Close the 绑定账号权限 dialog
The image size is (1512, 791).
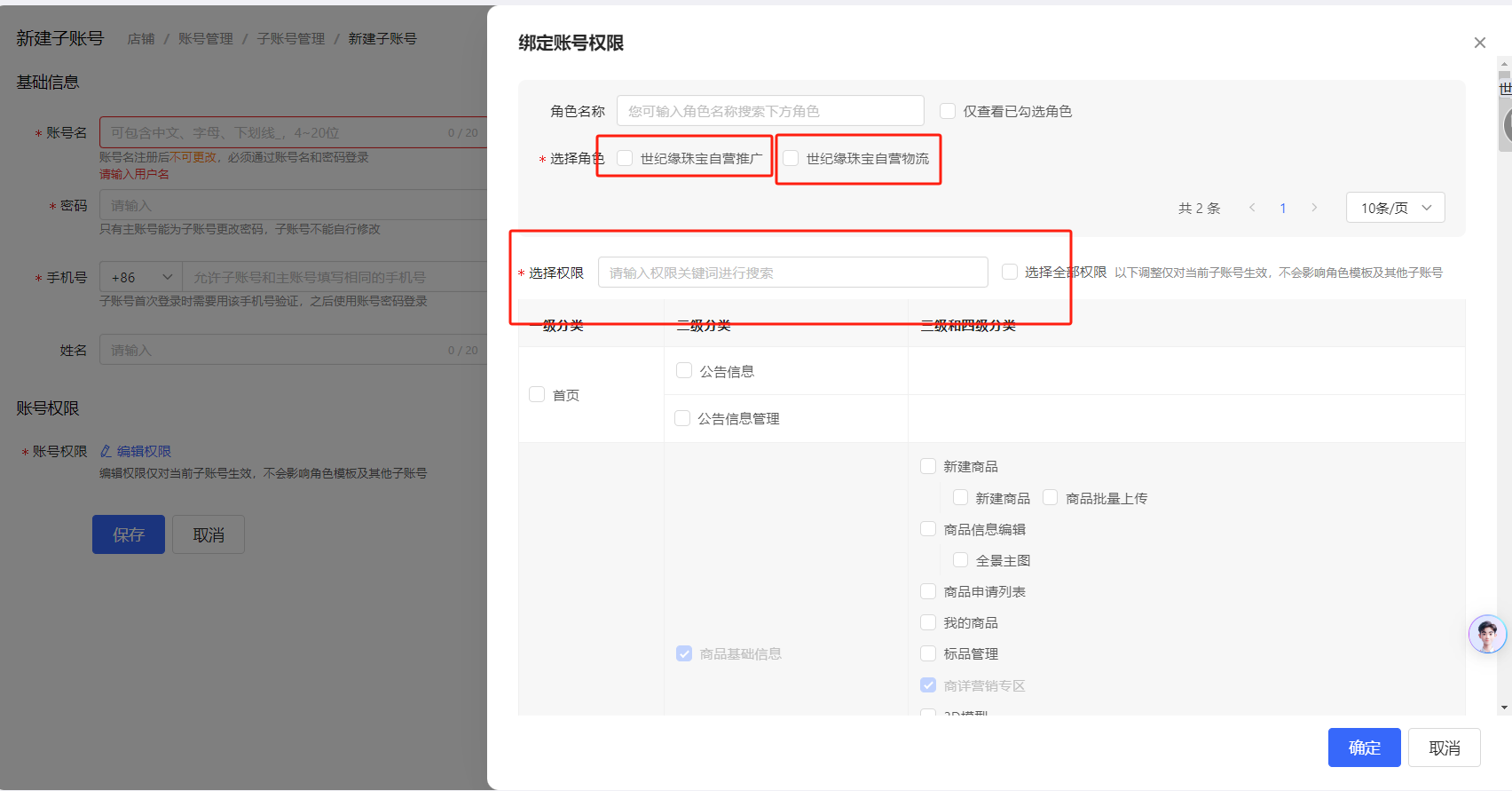(1479, 43)
